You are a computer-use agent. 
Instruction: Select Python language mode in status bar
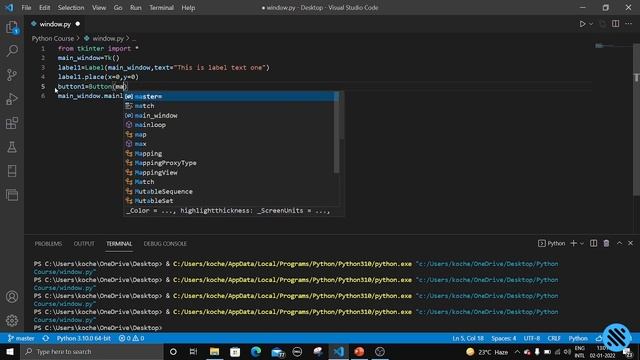click(x=578, y=338)
